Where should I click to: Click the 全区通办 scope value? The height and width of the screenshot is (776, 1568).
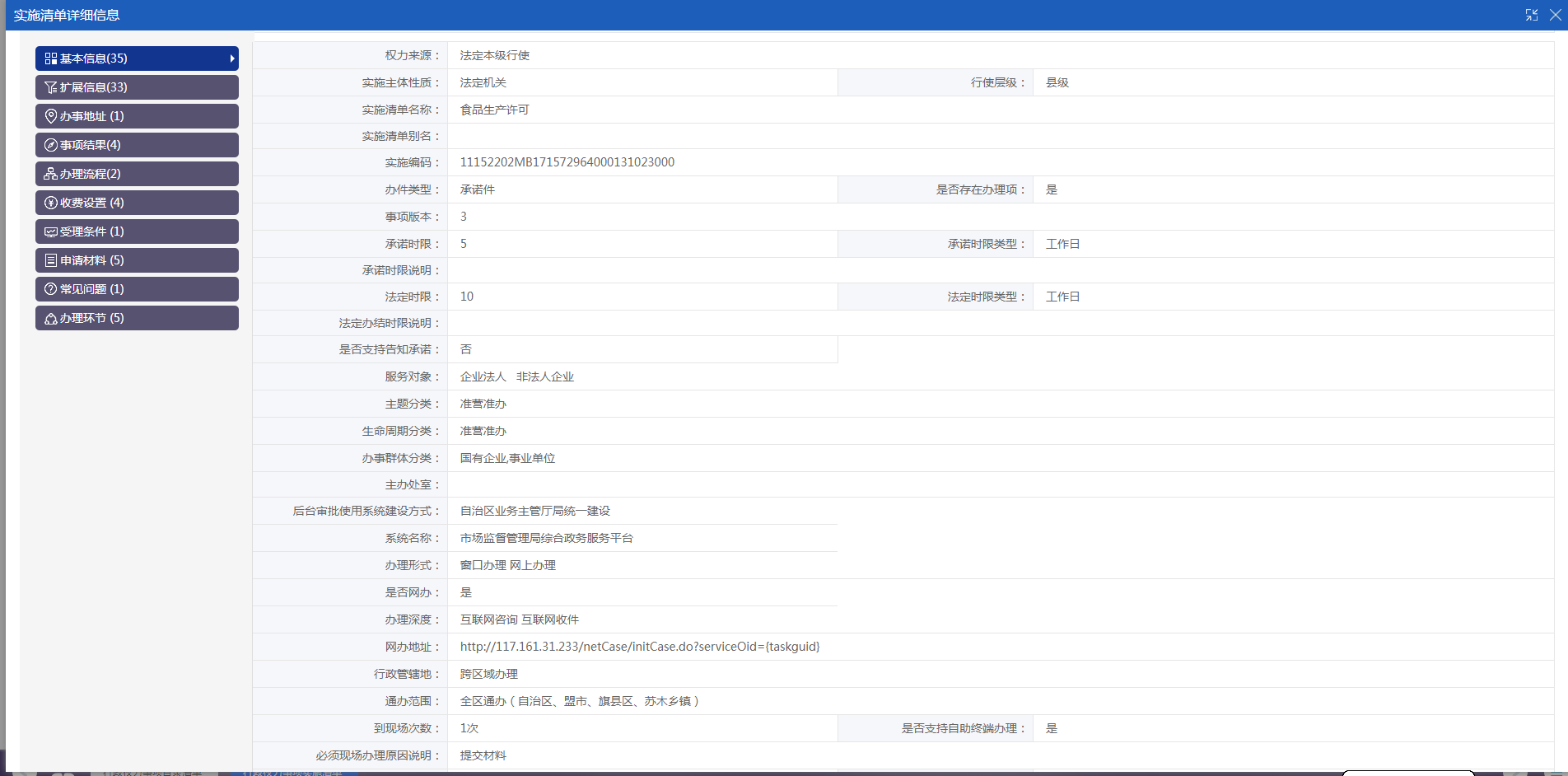click(x=579, y=701)
